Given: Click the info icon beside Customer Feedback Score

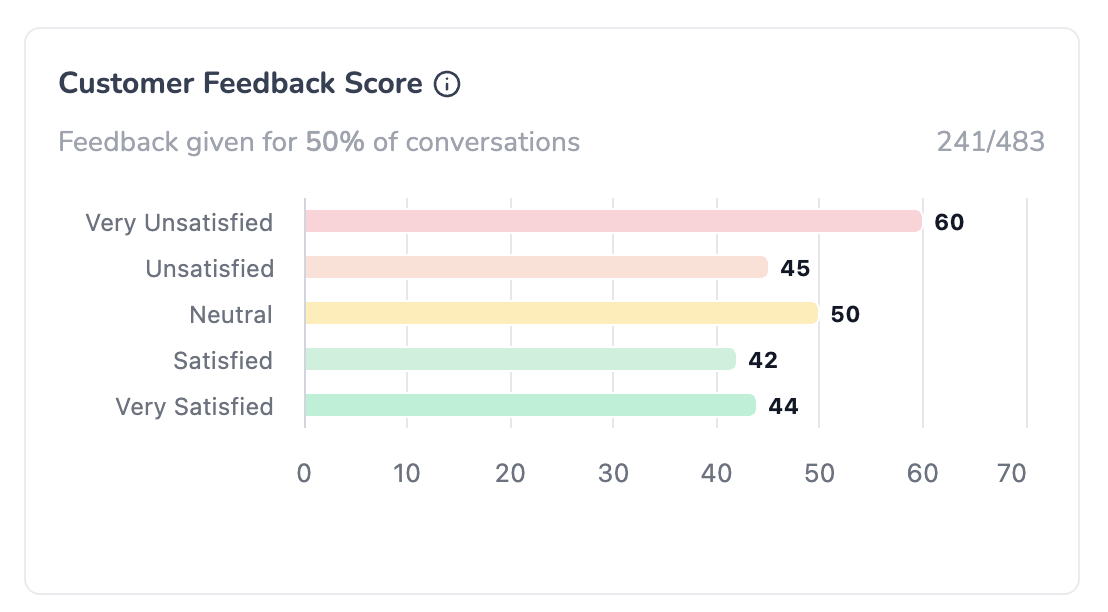Looking at the screenshot, I should click(447, 85).
